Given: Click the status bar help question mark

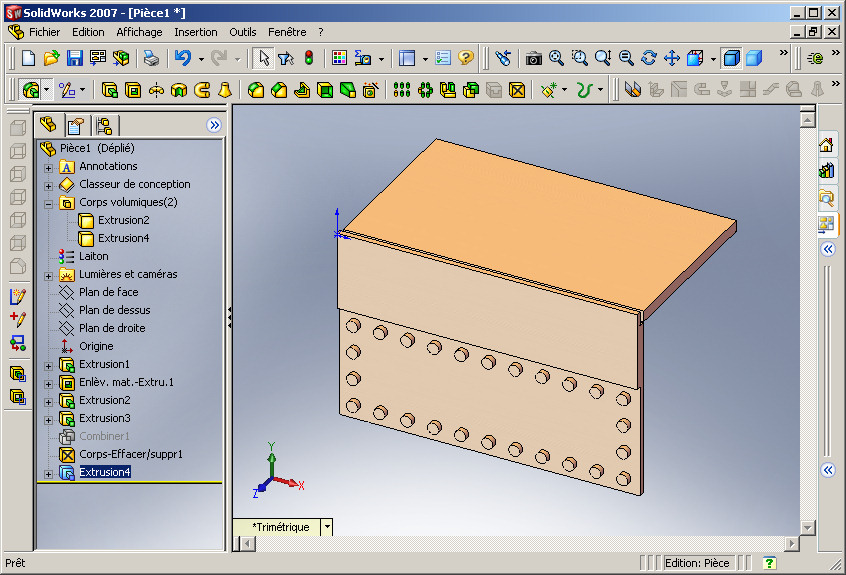Looking at the screenshot, I should point(769,563).
